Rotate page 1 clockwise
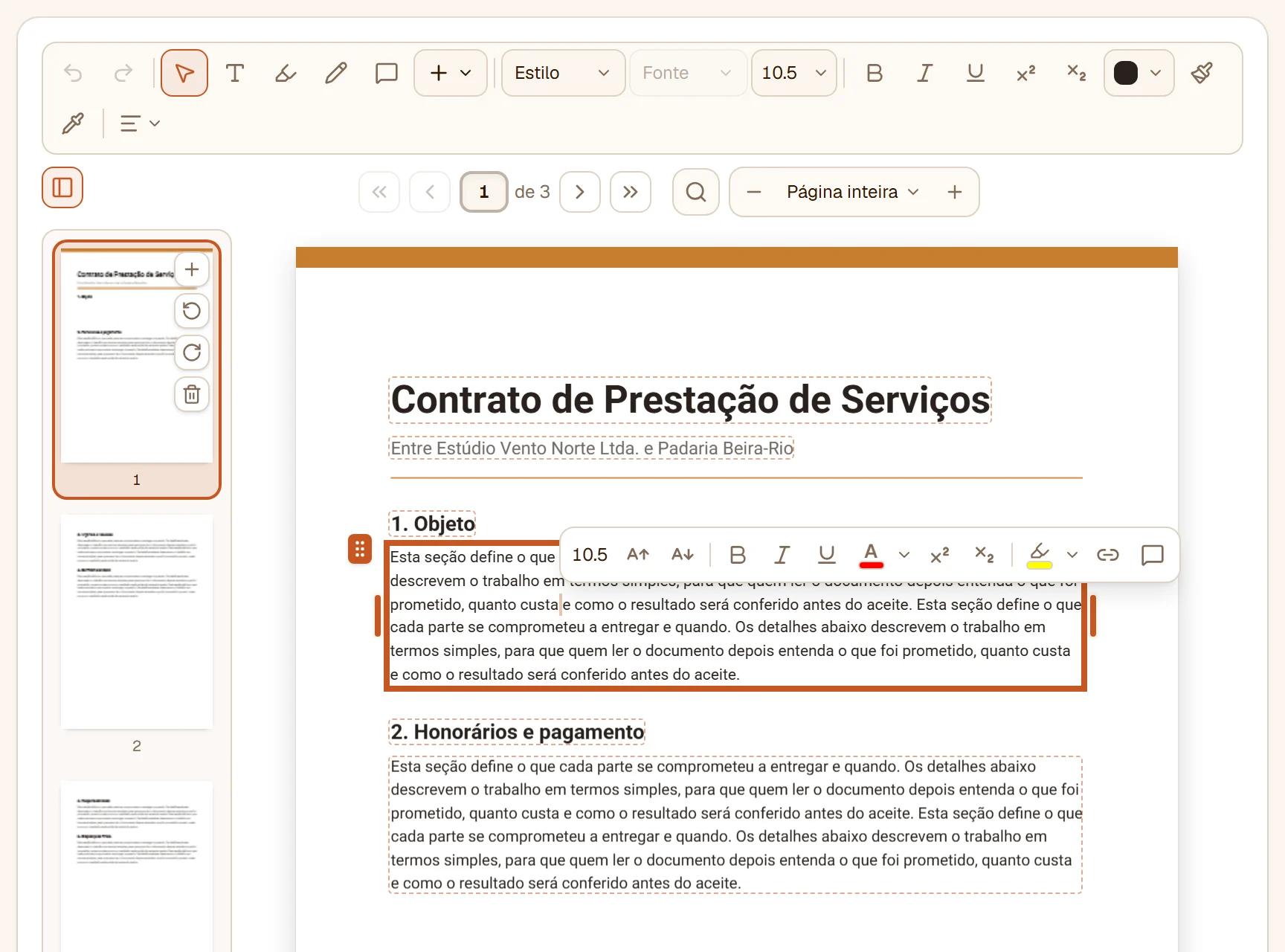Image resolution: width=1285 pixels, height=952 pixels. coord(192,353)
